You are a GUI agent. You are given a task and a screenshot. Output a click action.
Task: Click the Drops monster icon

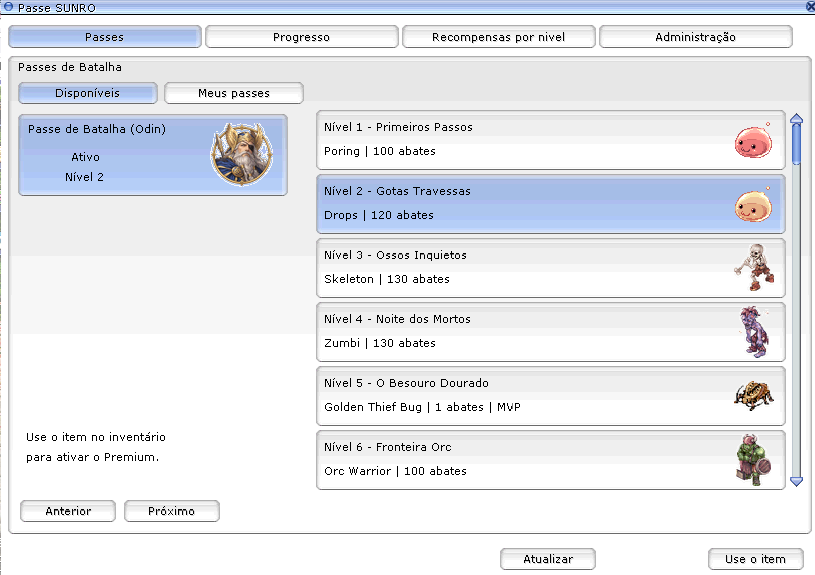tap(753, 204)
